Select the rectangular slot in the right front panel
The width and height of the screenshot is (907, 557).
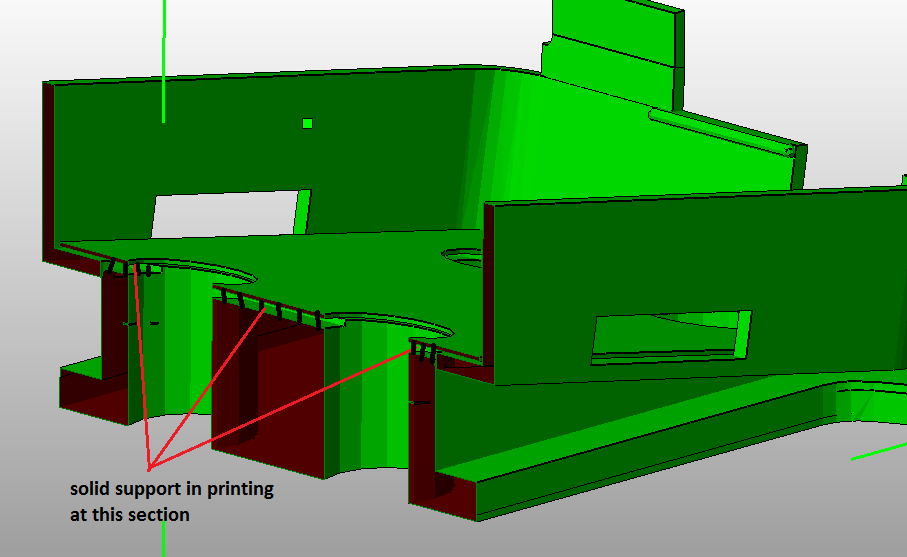click(671, 338)
